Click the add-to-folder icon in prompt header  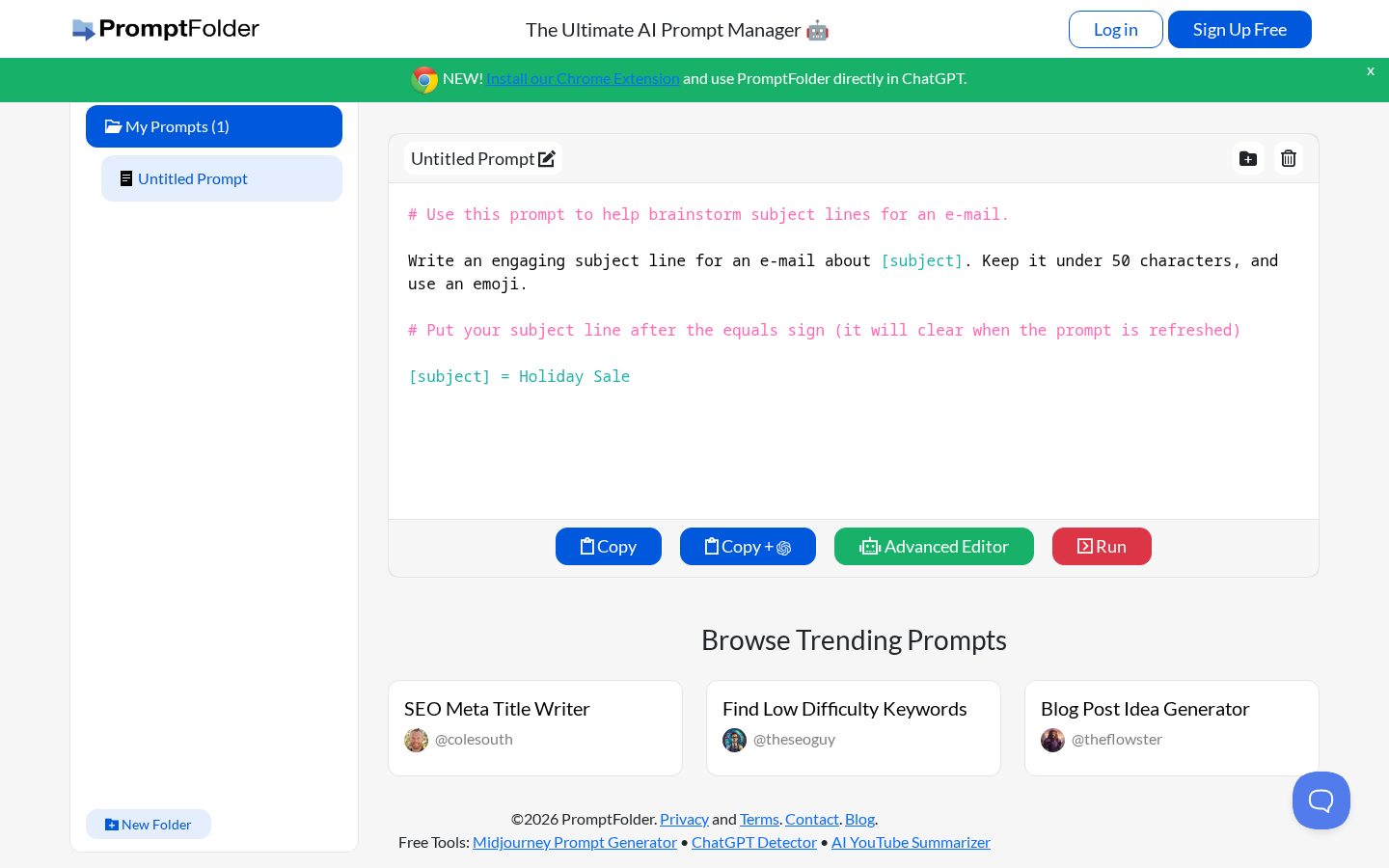pyautogui.click(x=1248, y=159)
